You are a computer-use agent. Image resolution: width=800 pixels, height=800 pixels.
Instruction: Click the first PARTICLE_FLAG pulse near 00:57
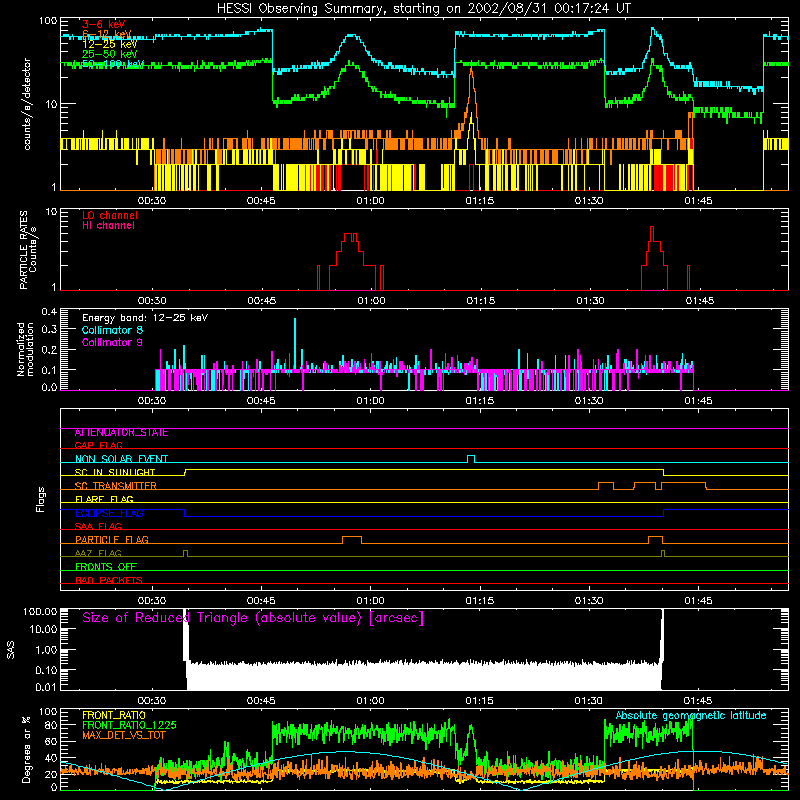pyautogui.click(x=352, y=540)
